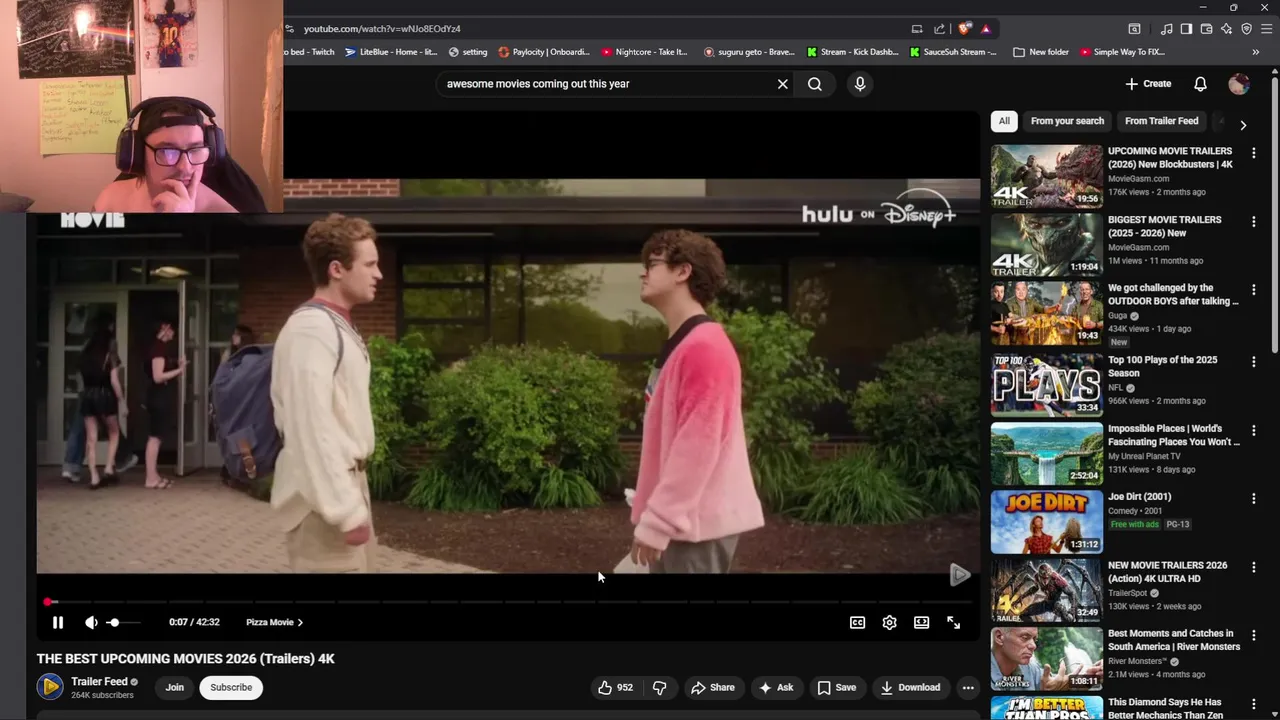1280x720 pixels.
Task: Open the Top 100 Plays thumbnail
Action: click(1046, 384)
